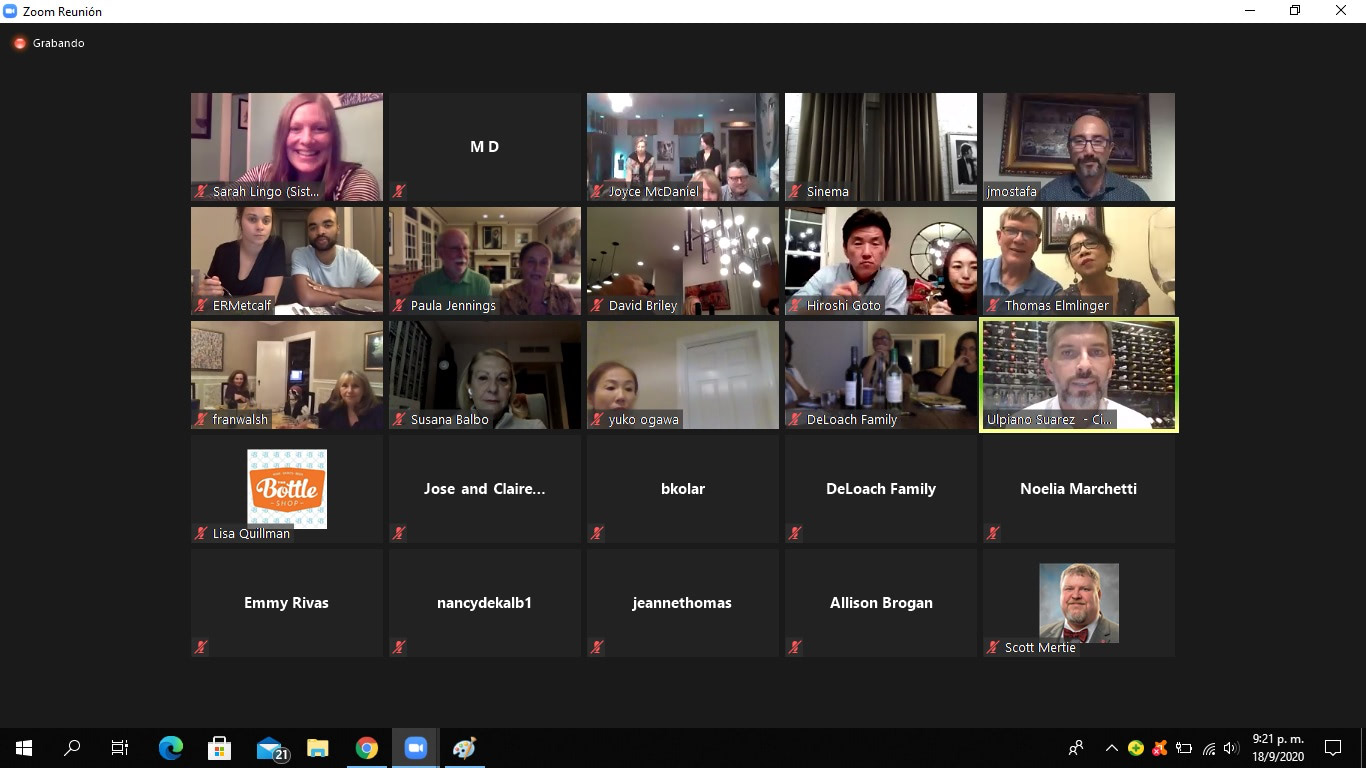The height and width of the screenshot is (768, 1366).
Task: Select Ulpiano Suarez's highlighted video tile
Action: (x=1079, y=374)
